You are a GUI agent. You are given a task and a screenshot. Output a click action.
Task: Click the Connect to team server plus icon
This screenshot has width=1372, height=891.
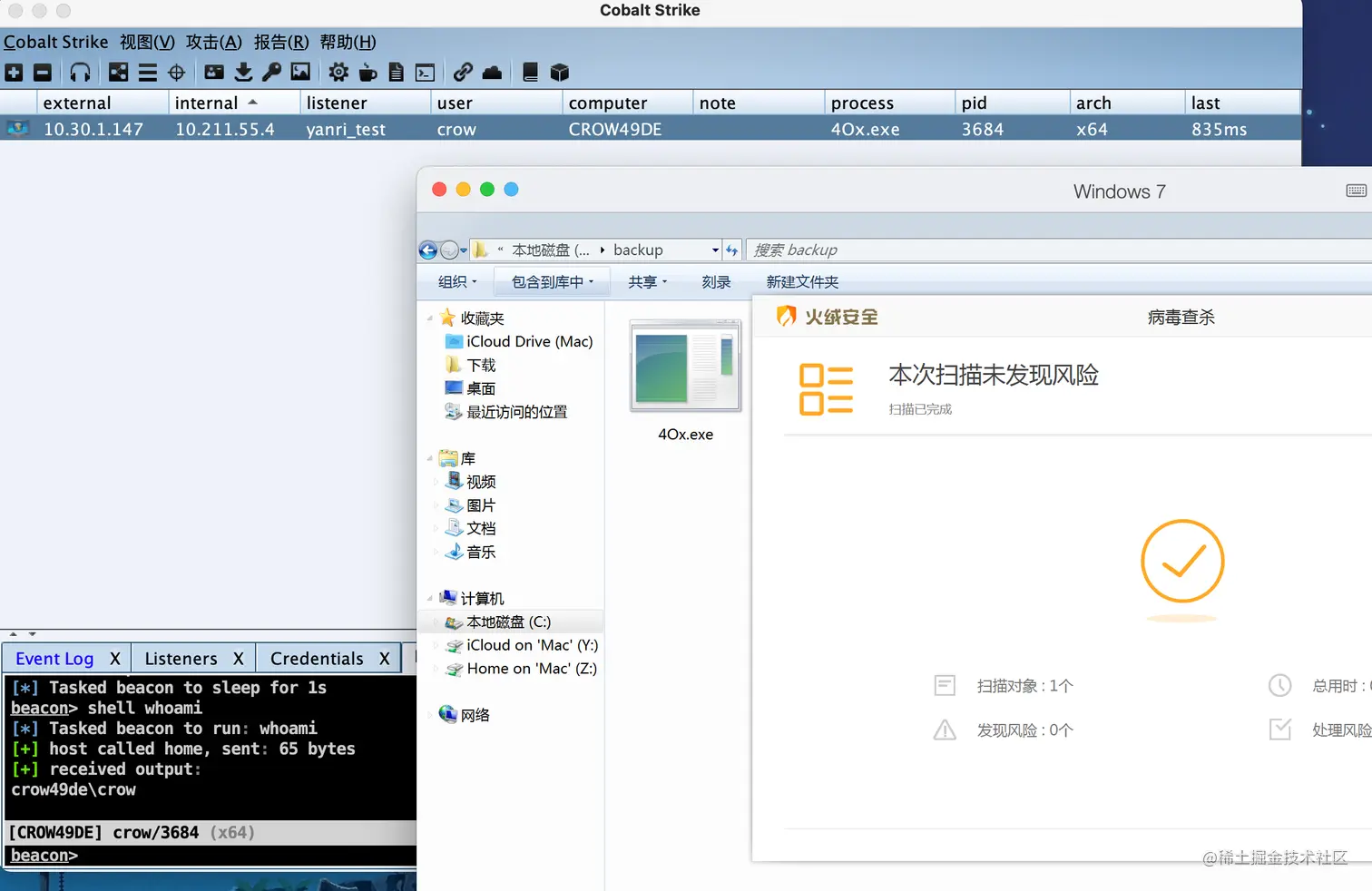click(x=14, y=73)
